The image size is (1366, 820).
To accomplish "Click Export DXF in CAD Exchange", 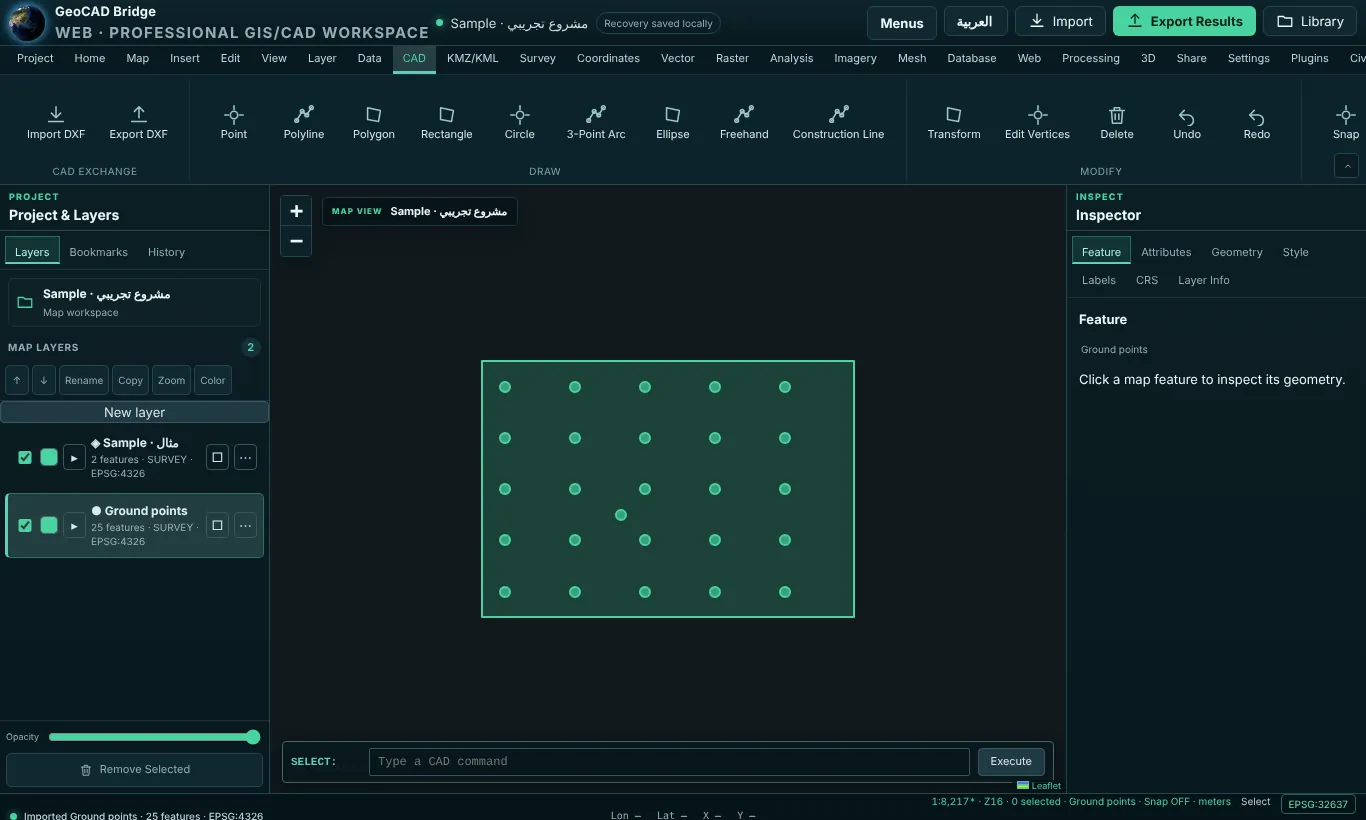I will pyautogui.click(x=139, y=123).
